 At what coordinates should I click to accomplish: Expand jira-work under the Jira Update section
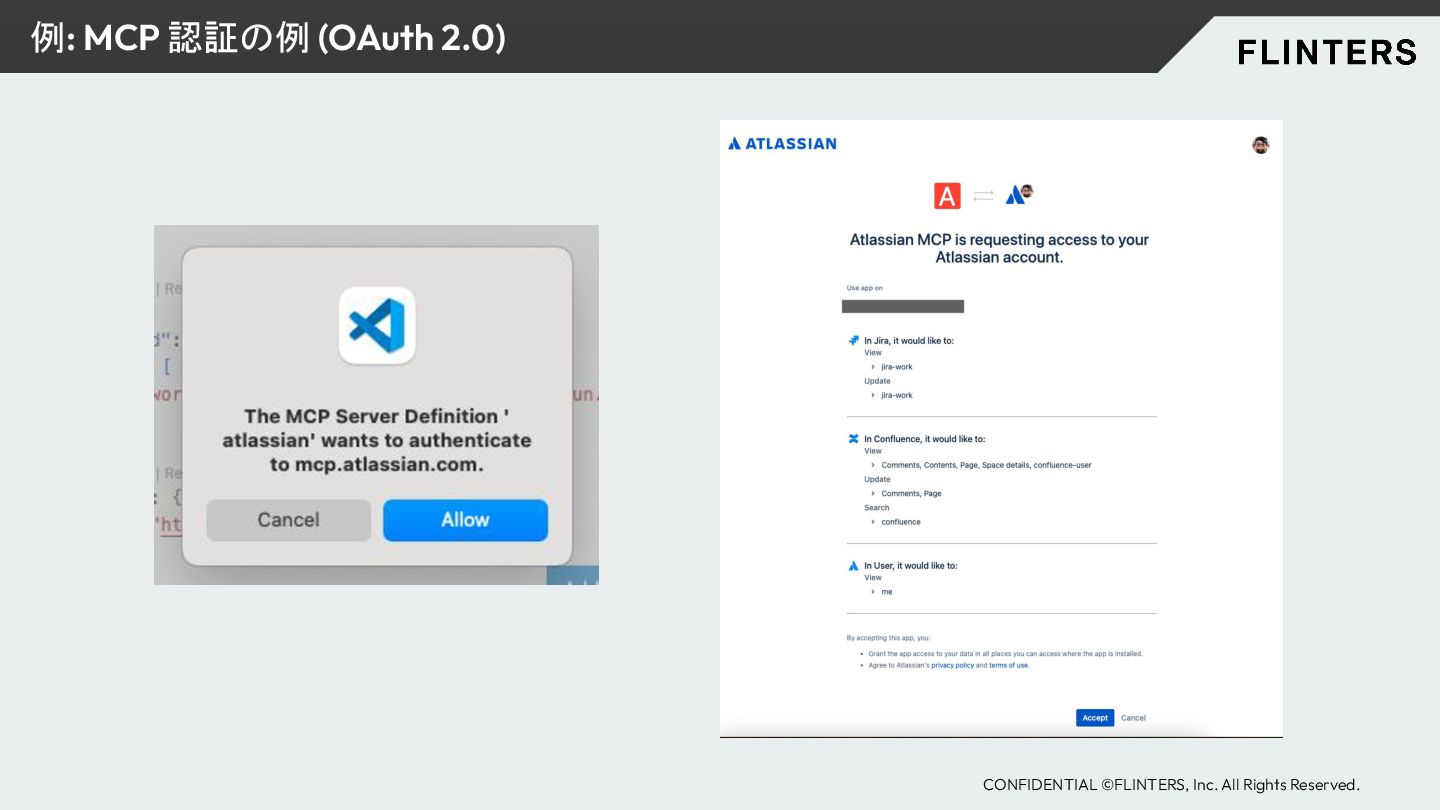891,395
